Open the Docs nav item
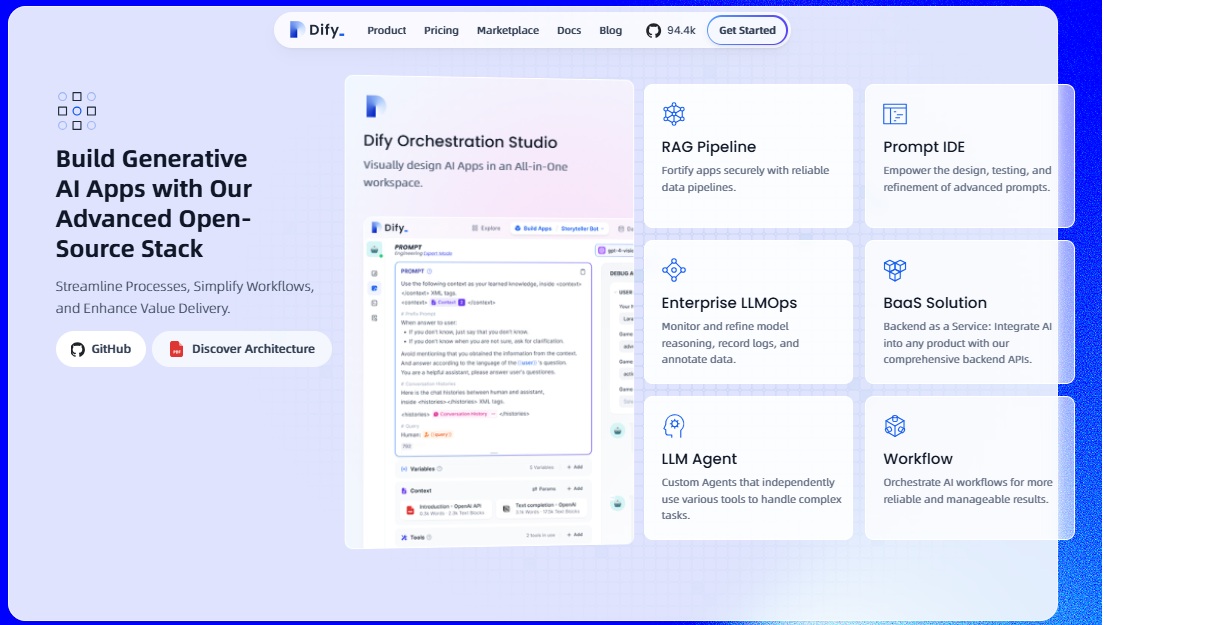 click(569, 30)
